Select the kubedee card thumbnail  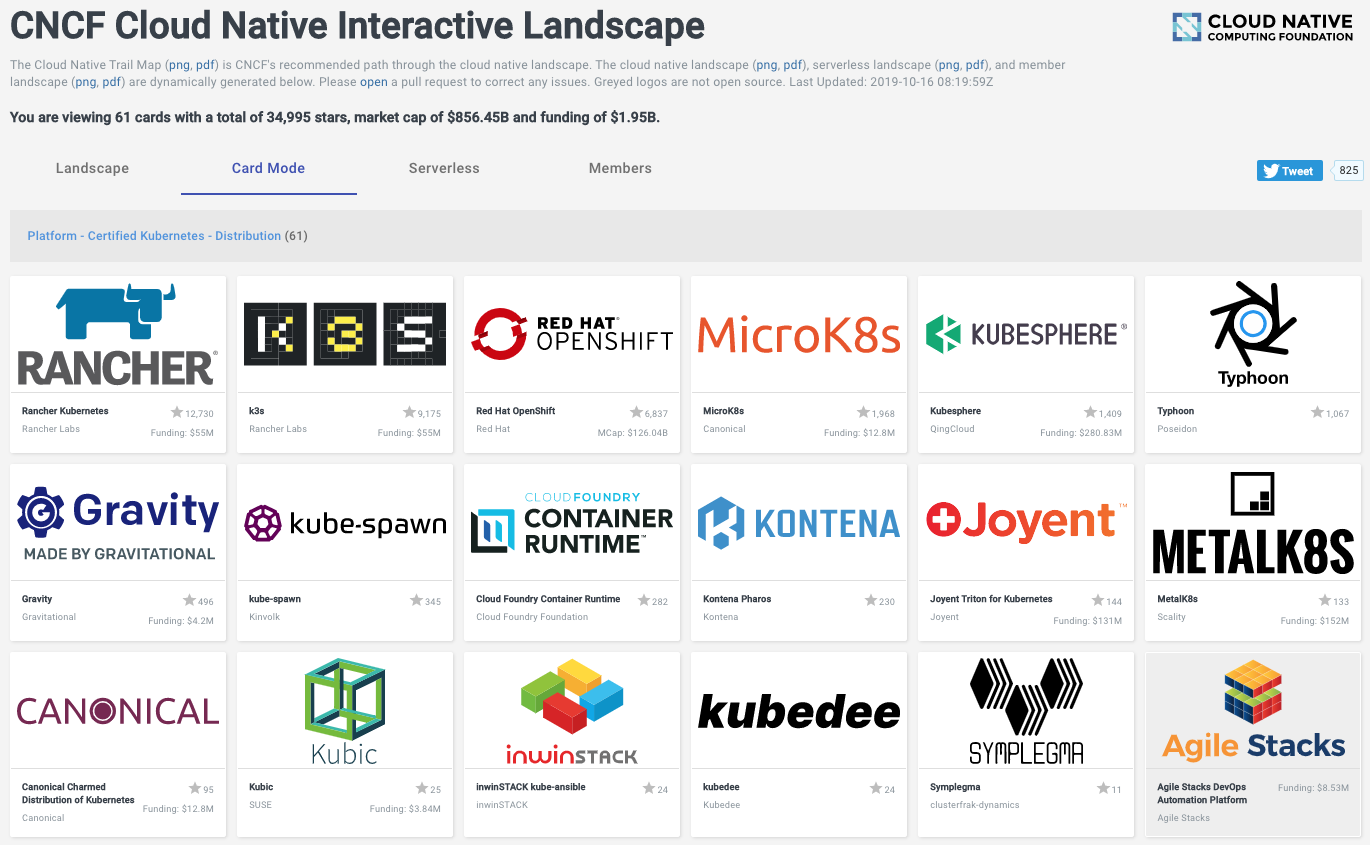pyautogui.click(x=798, y=710)
